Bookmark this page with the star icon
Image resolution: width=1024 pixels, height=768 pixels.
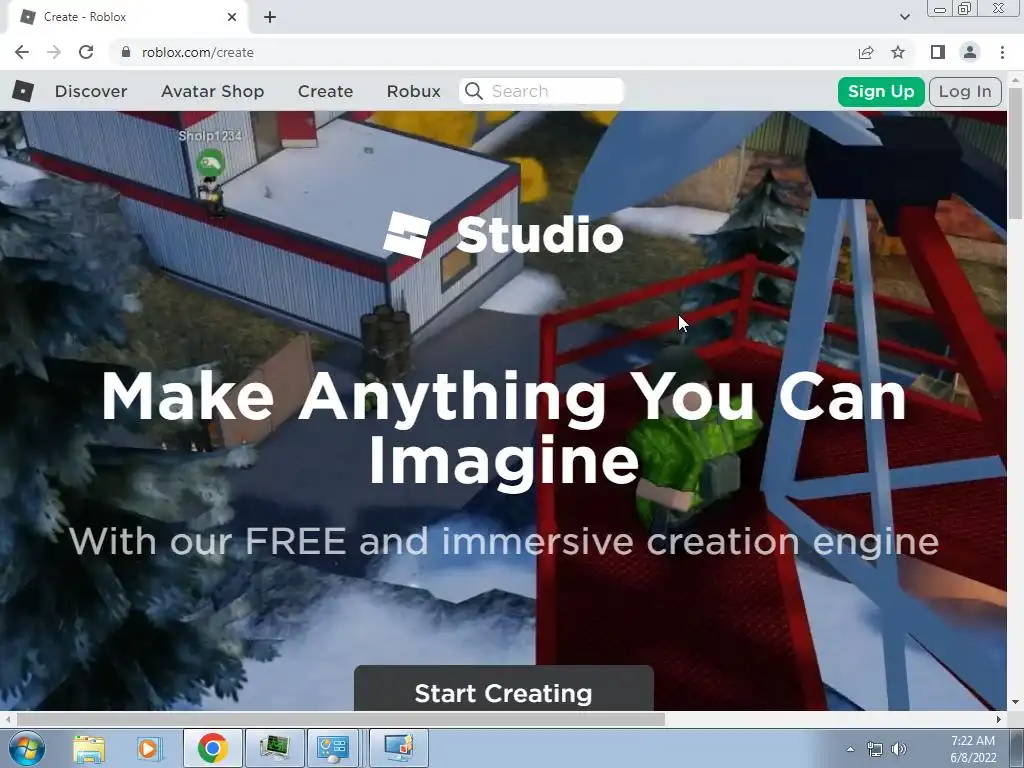[898, 52]
